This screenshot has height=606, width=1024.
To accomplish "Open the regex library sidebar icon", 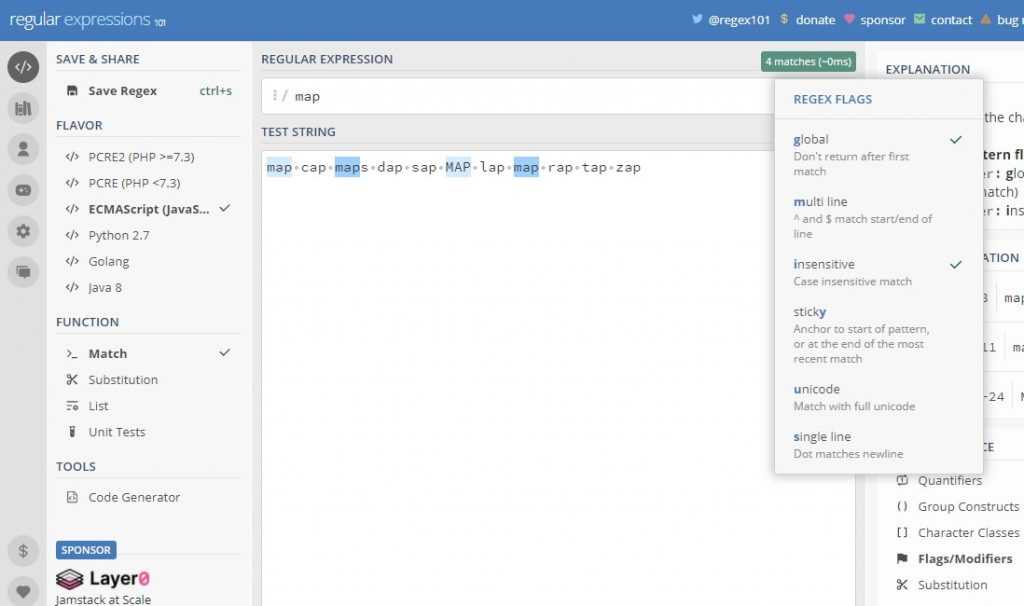I will point(23,108).
